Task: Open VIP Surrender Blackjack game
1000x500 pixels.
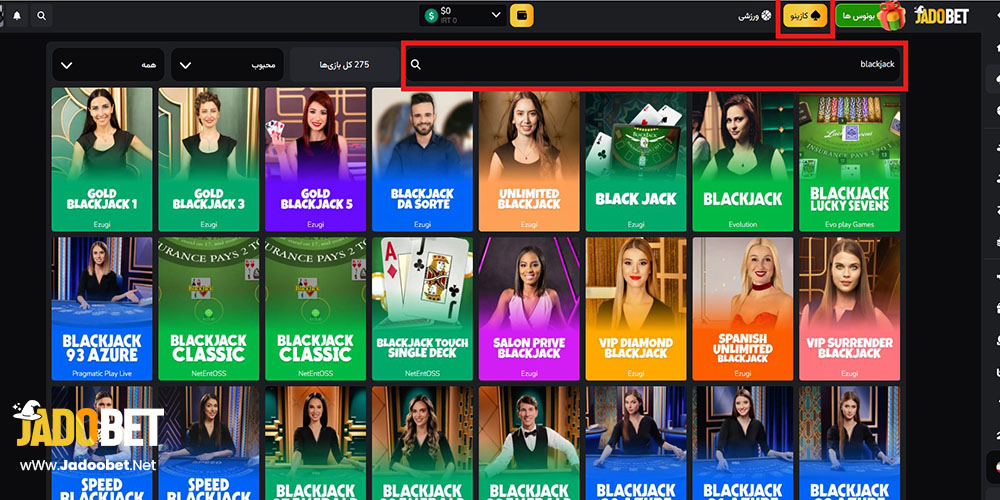Action: coord(849,309)
